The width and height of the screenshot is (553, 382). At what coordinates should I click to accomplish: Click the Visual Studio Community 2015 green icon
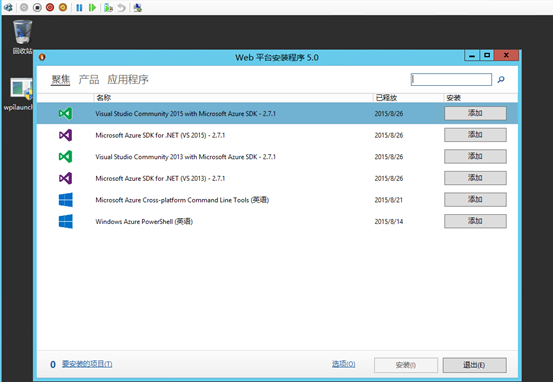click(x=66, y=113)
